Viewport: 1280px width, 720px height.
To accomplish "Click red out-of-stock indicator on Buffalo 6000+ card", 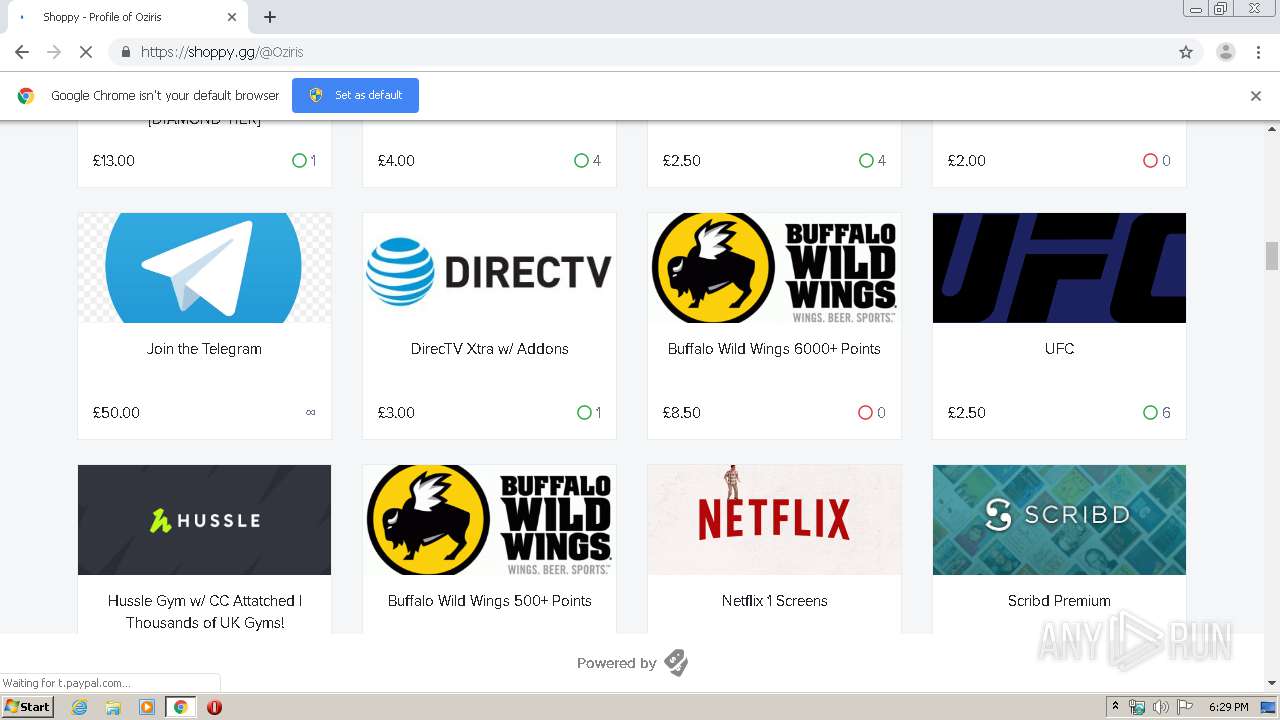I will point(865,413).
